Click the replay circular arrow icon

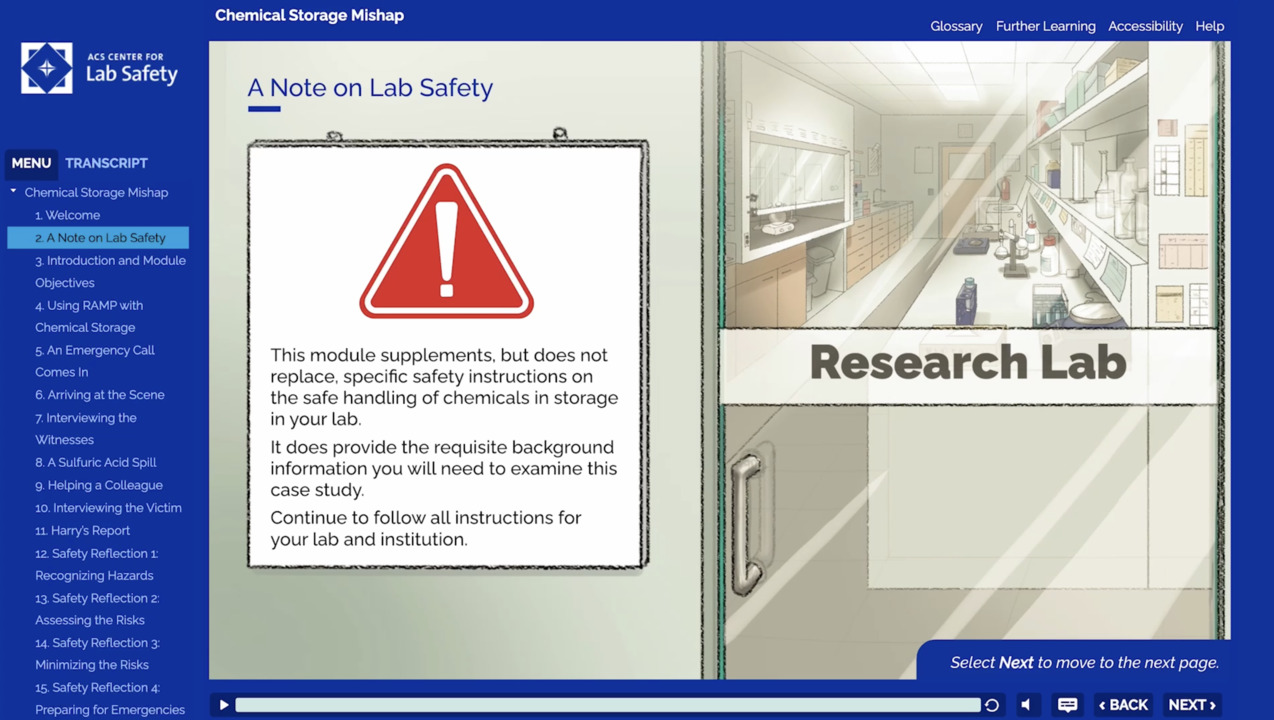tap(992, 705)
